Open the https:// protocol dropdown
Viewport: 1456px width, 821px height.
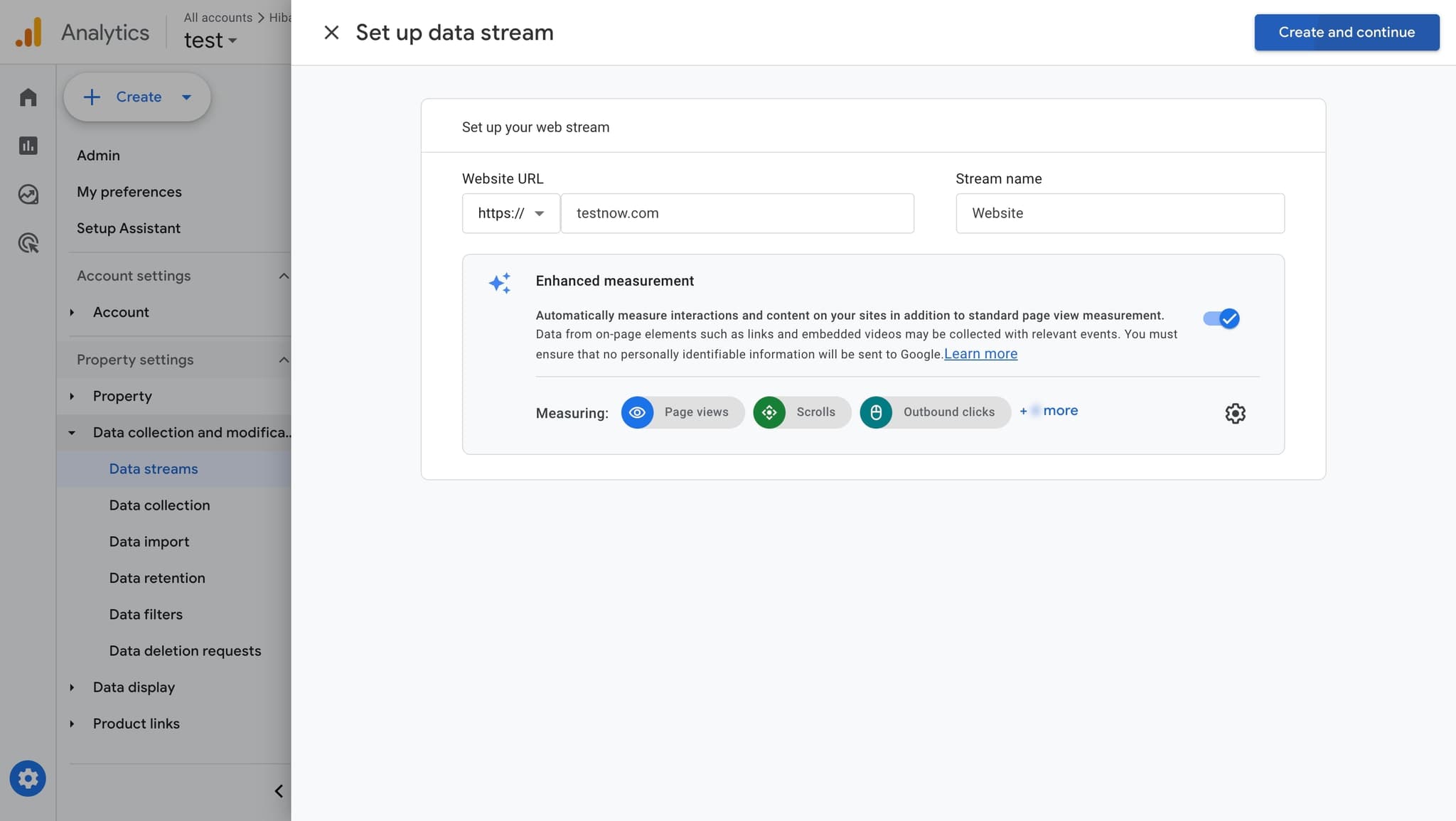tap(510, 213)
